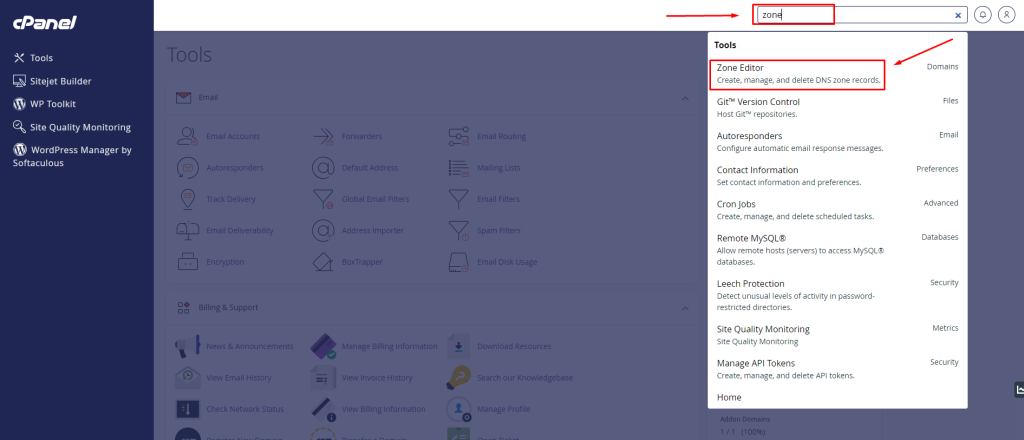The width and height of the screenshot is (1024, 440).
Task: Click Home at bottom of results
Action: point(729,397)
